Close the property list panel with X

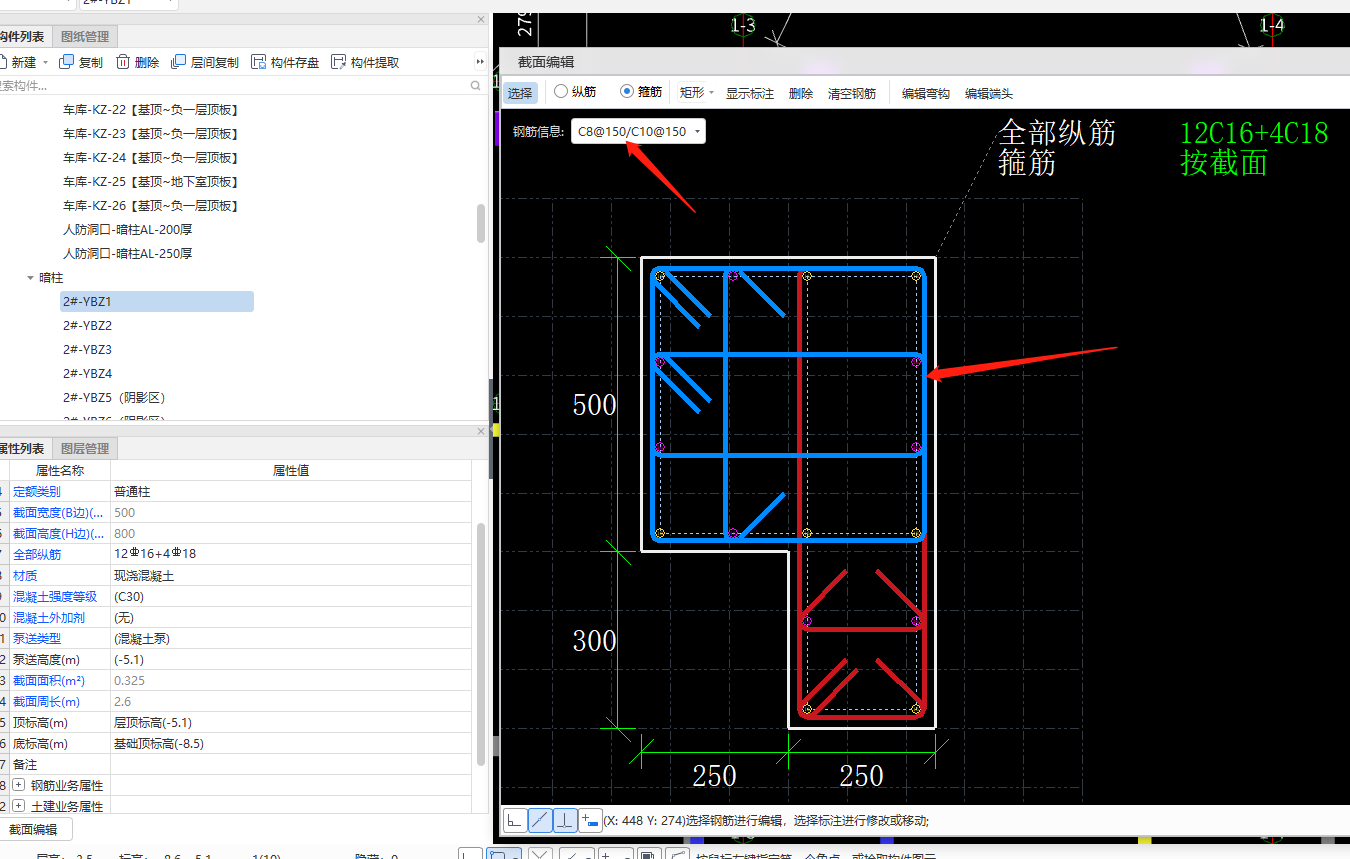click(x=481, y=431)
